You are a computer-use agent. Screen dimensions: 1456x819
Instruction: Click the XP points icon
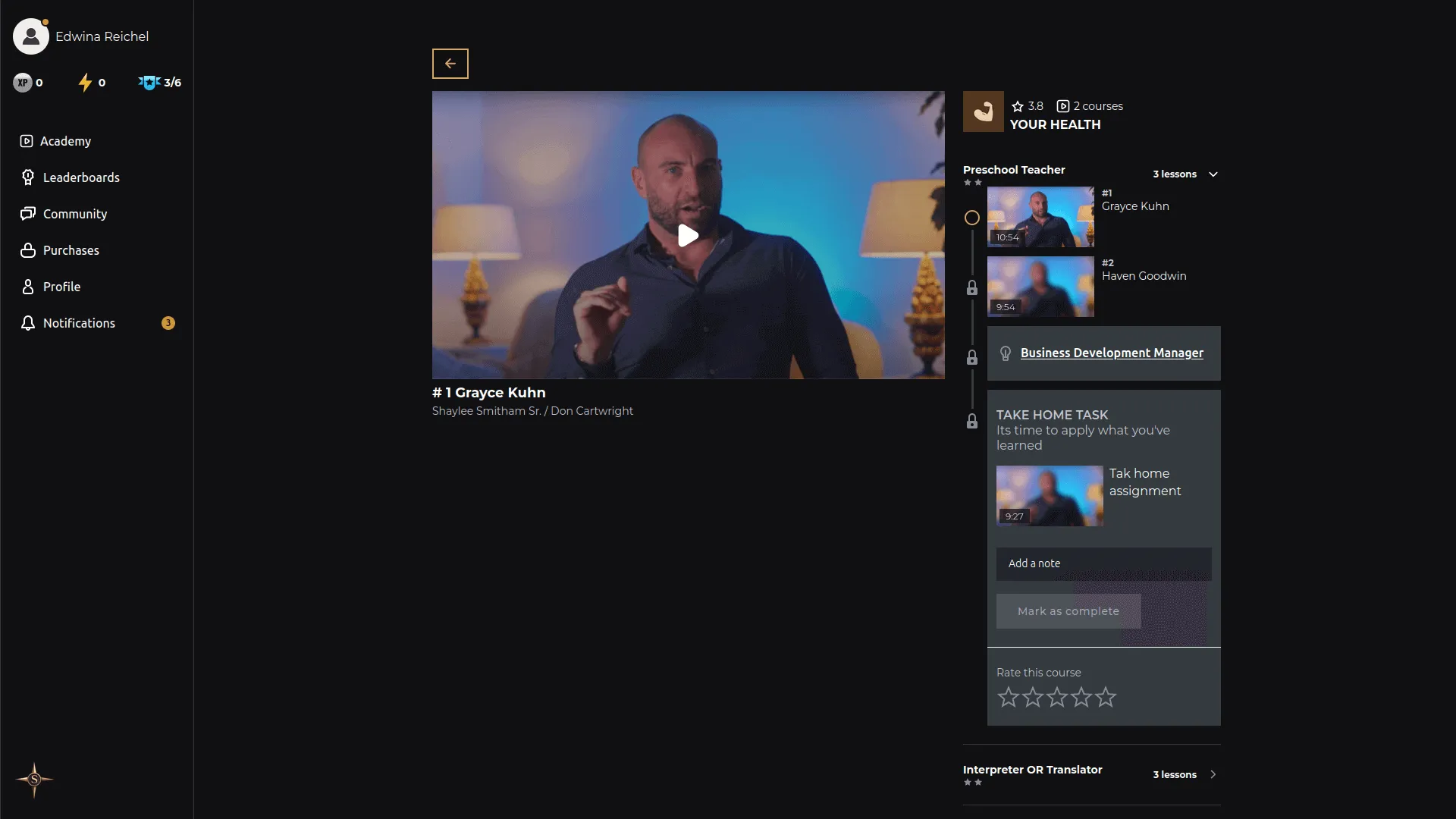coord(23,83)
